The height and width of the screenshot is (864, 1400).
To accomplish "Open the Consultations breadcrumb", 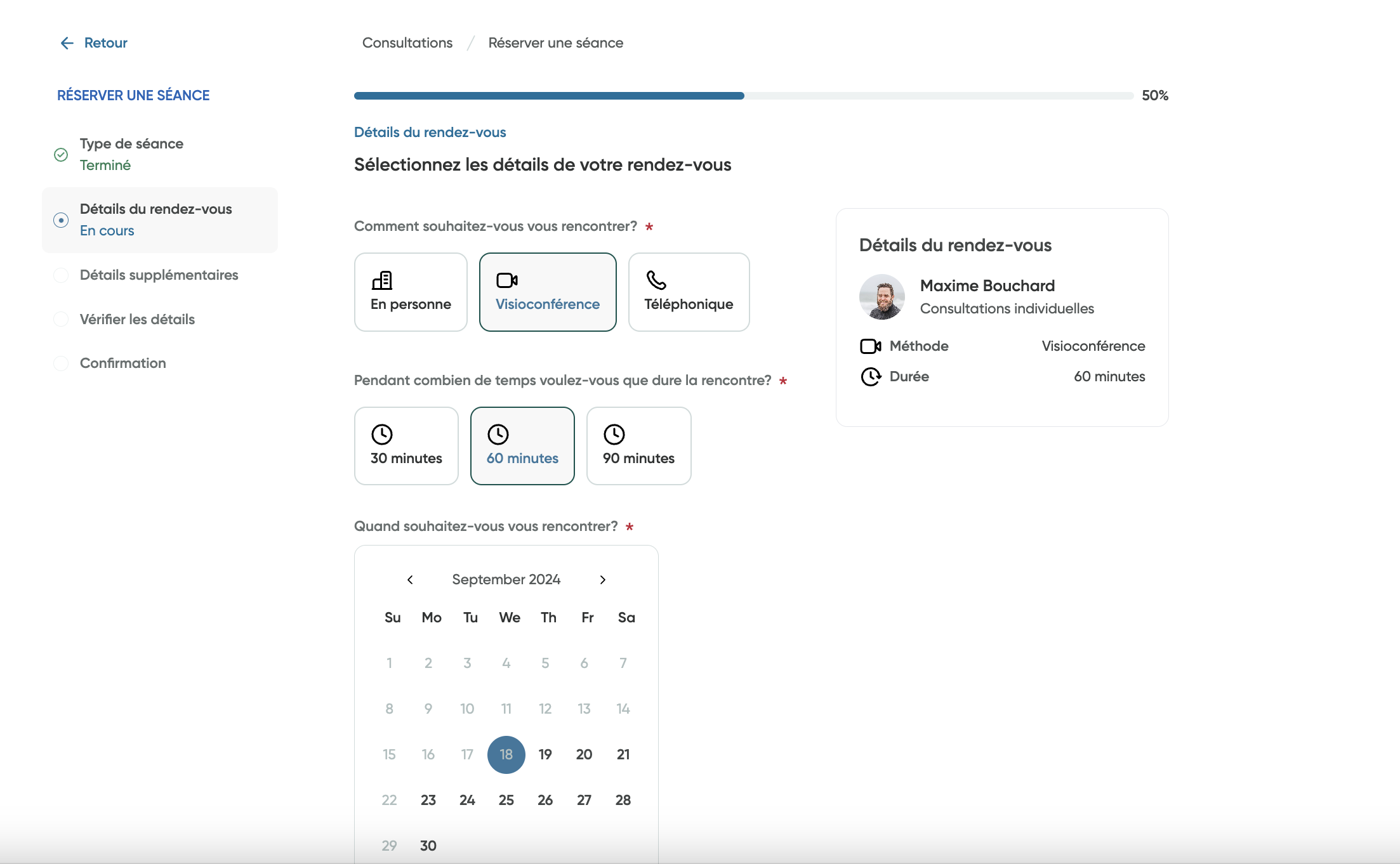I will tap(407, 43).
